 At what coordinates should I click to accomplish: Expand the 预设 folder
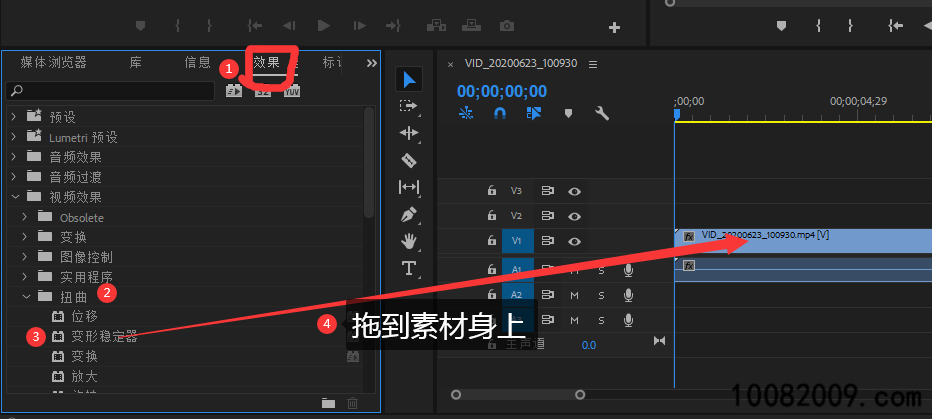pyautogui.click(x=14, y=117)
